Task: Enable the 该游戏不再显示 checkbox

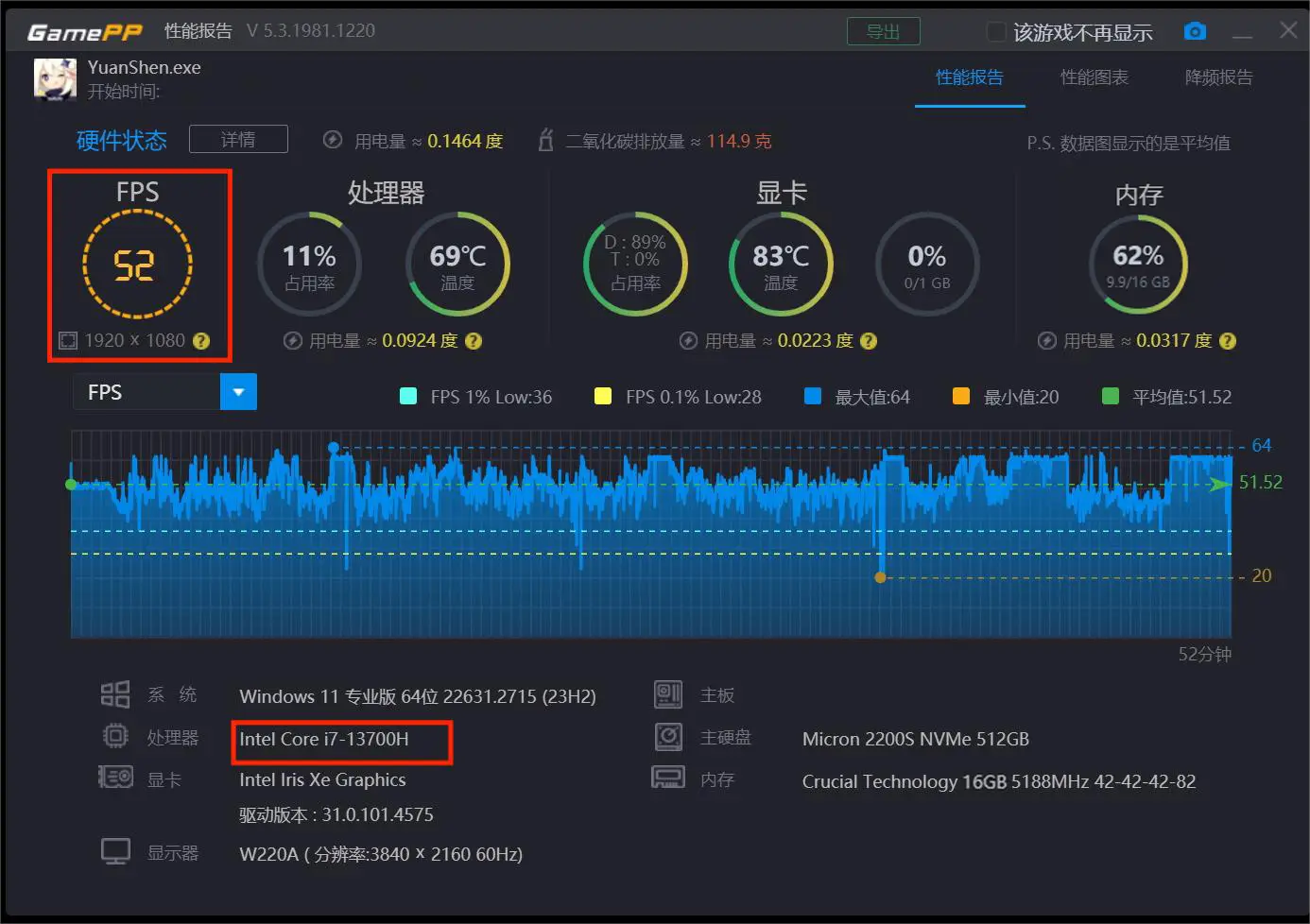Action: 996,32
